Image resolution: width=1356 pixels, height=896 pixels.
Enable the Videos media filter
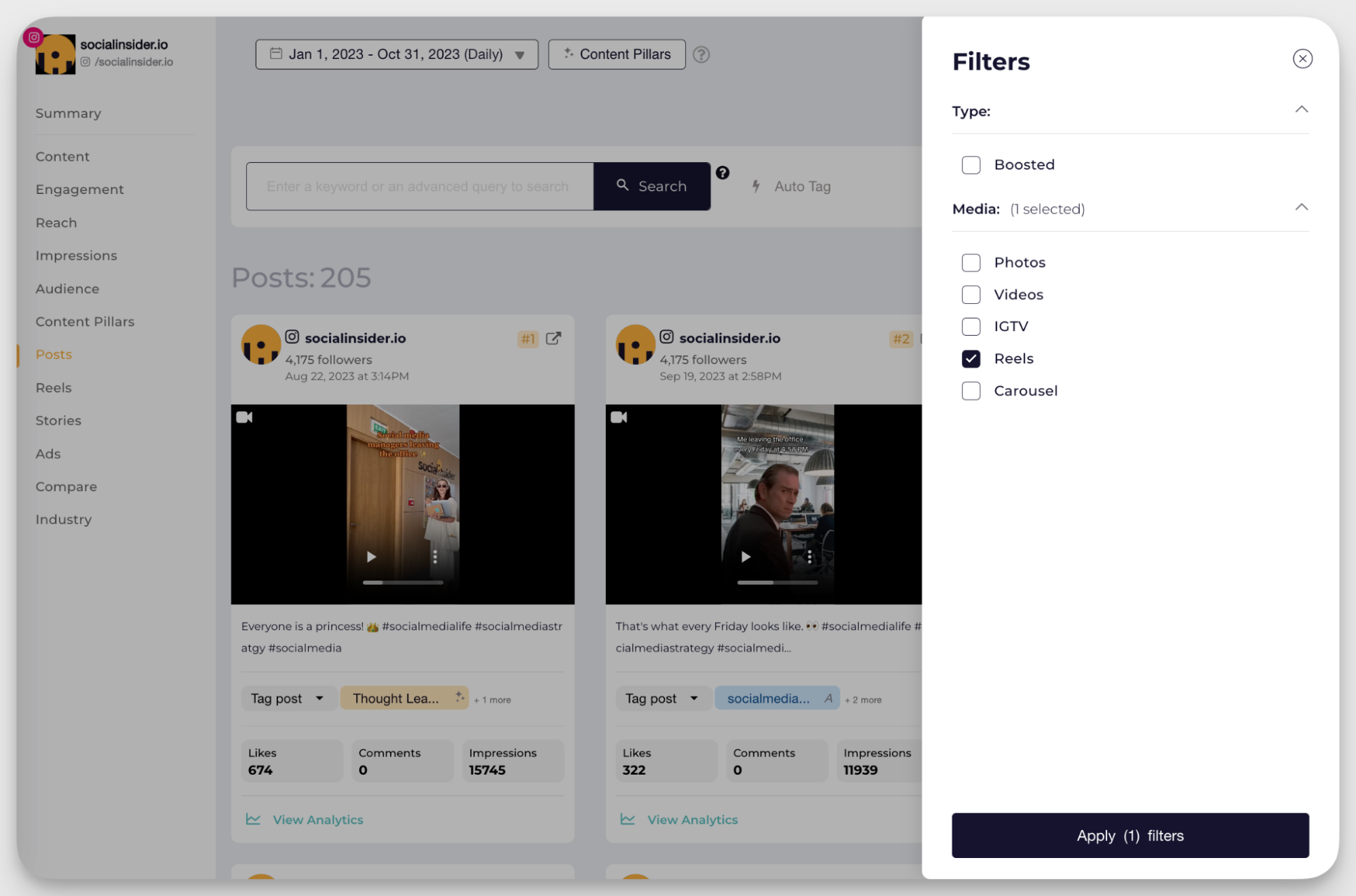point(971,294)
